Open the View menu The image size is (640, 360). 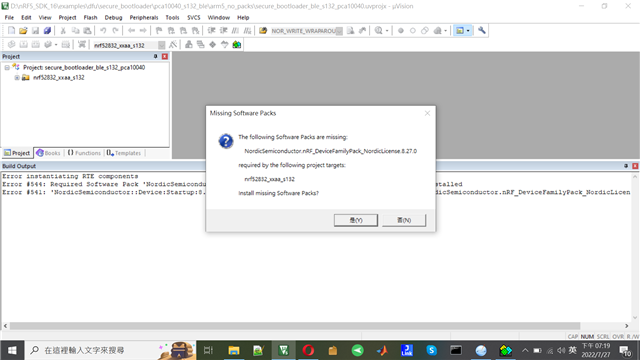tap(45, 18)
